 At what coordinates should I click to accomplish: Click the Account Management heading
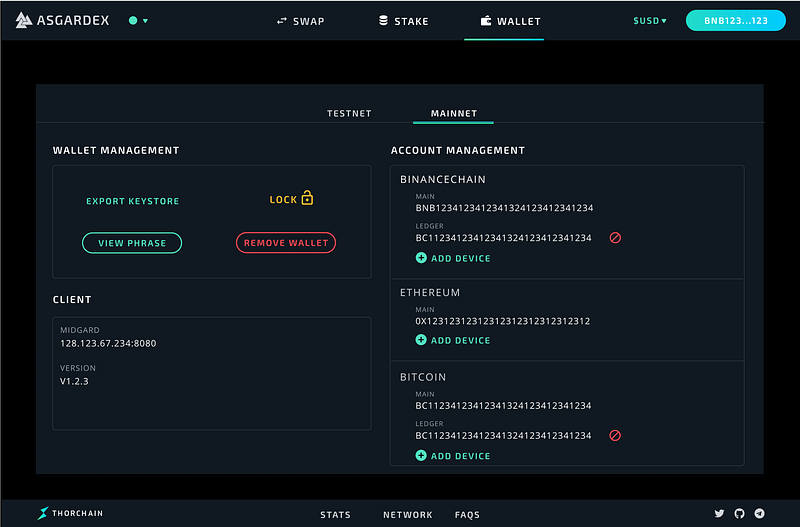(x=458, y=150)
